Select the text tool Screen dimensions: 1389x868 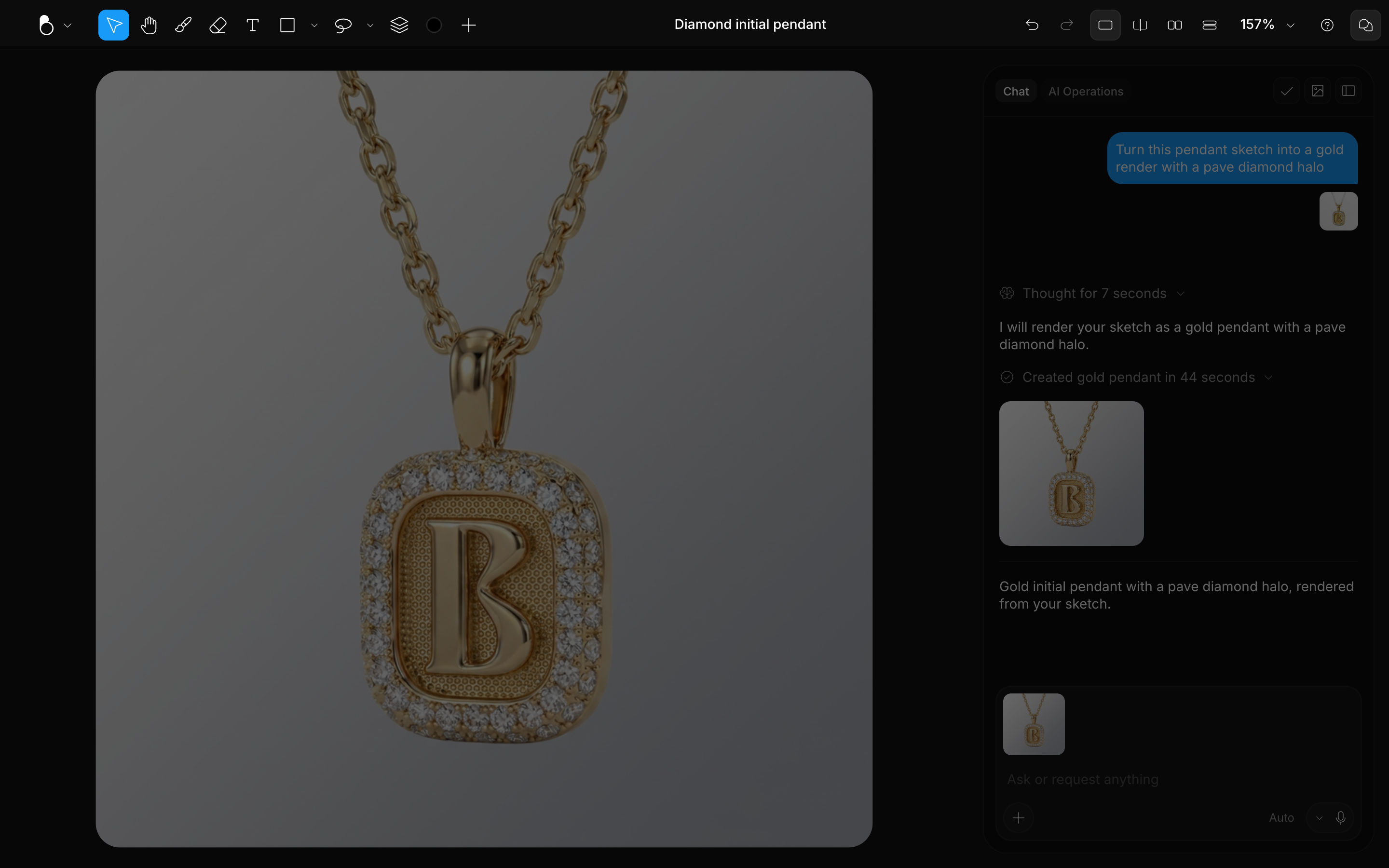tap(253, 25)
